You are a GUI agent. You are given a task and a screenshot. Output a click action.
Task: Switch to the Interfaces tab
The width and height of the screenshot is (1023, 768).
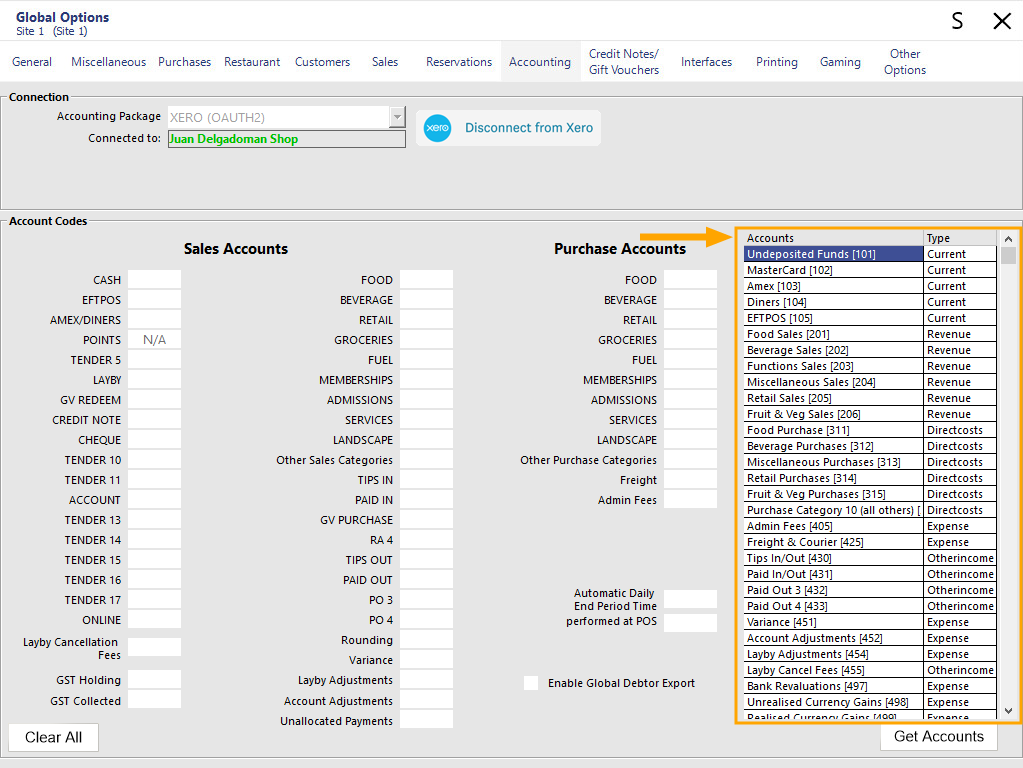(706, 62)
